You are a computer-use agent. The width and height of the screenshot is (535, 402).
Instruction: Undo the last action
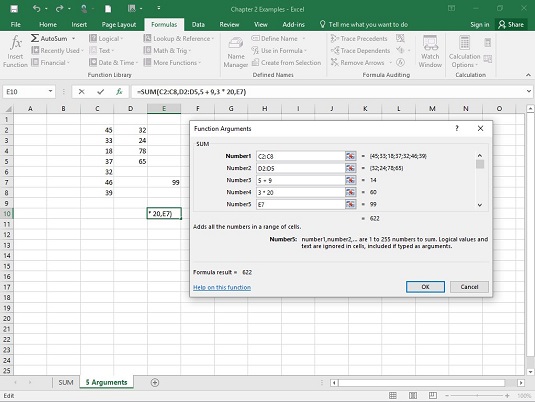click(36, 9)
